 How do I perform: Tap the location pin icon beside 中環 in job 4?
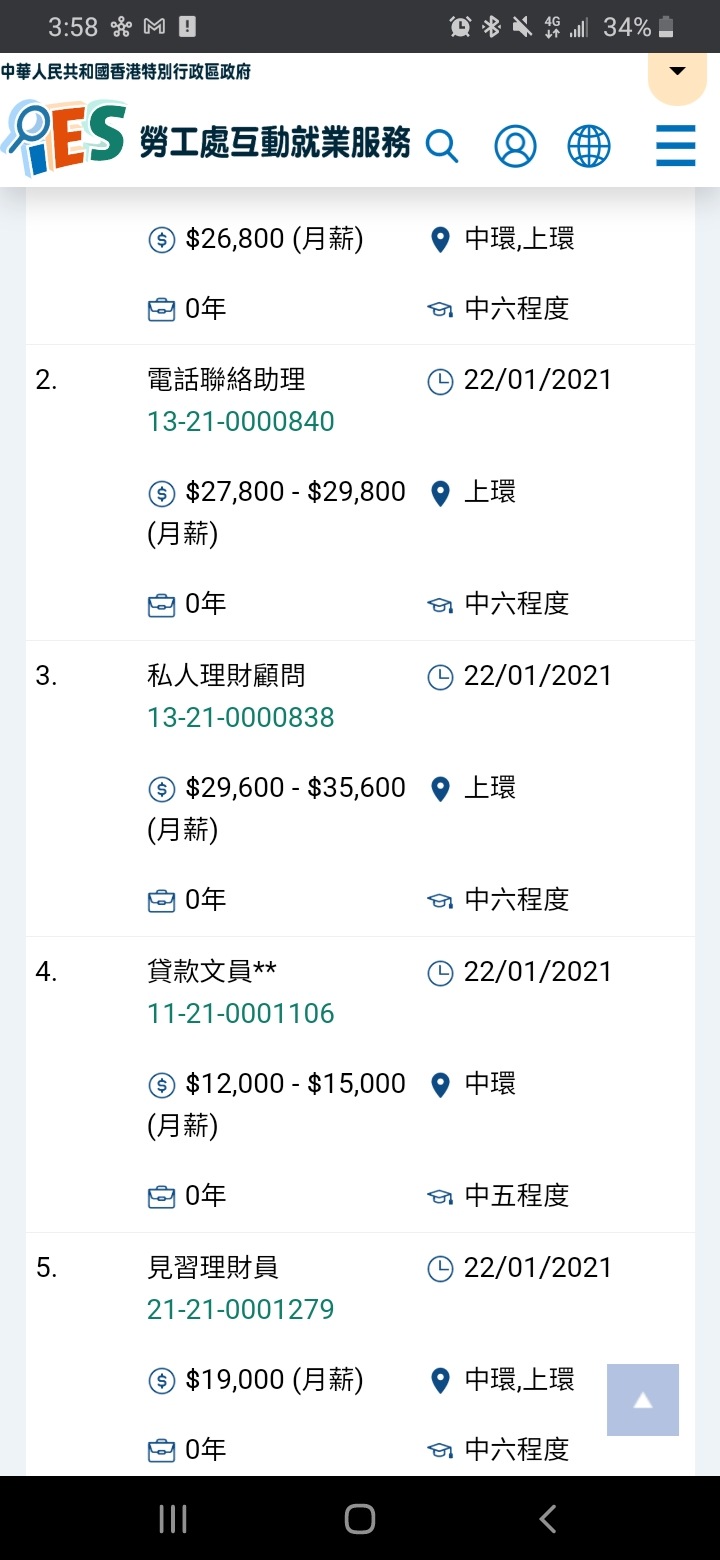440,1085
